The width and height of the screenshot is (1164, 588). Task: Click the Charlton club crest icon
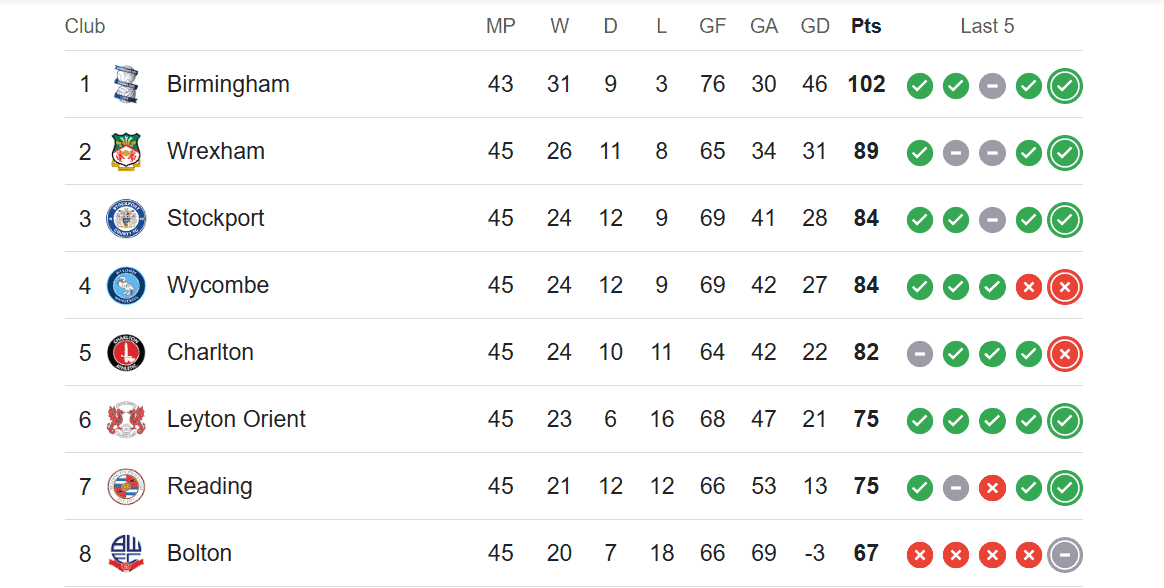pos(126,352)
